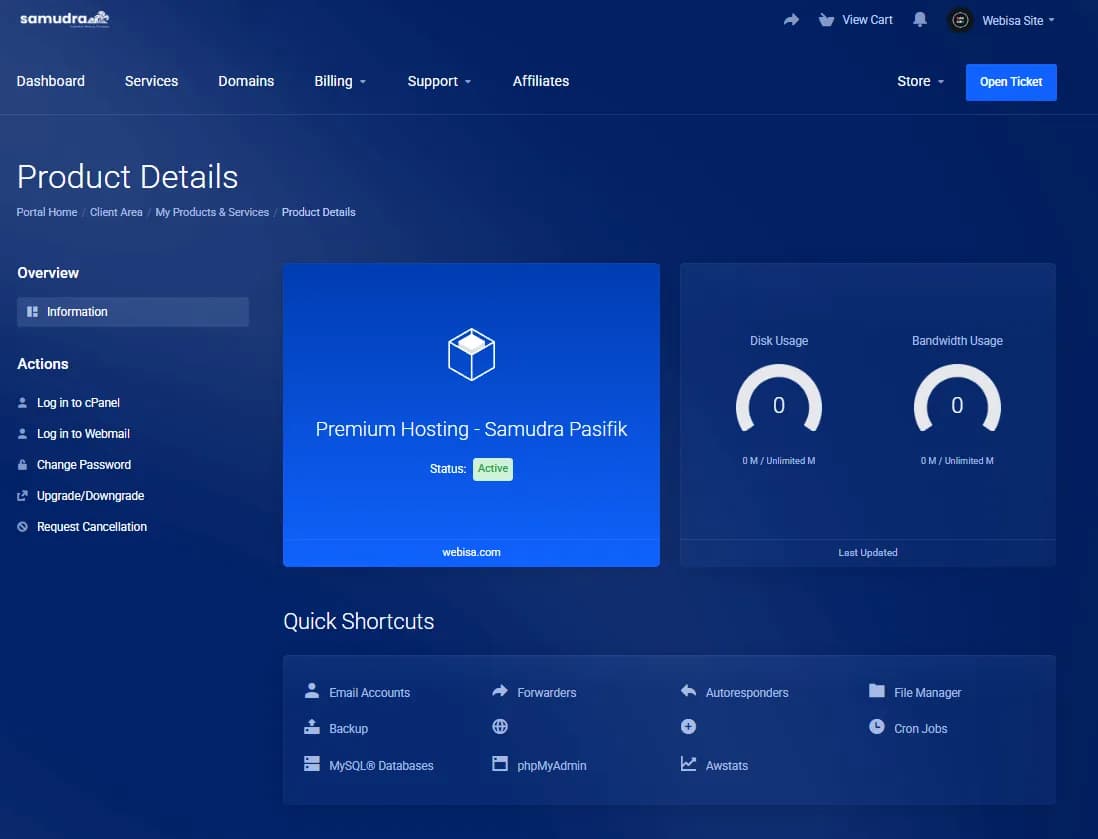Screen dimensions: 1098x839
Task: Open the Store dropdown menu
Action: [920, 82]
